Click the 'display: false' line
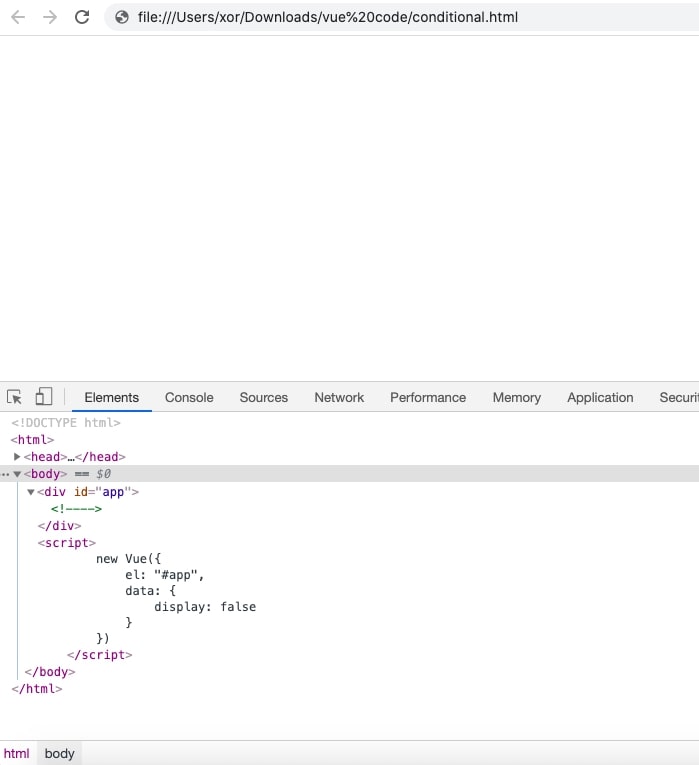 [x=205, y=606]
